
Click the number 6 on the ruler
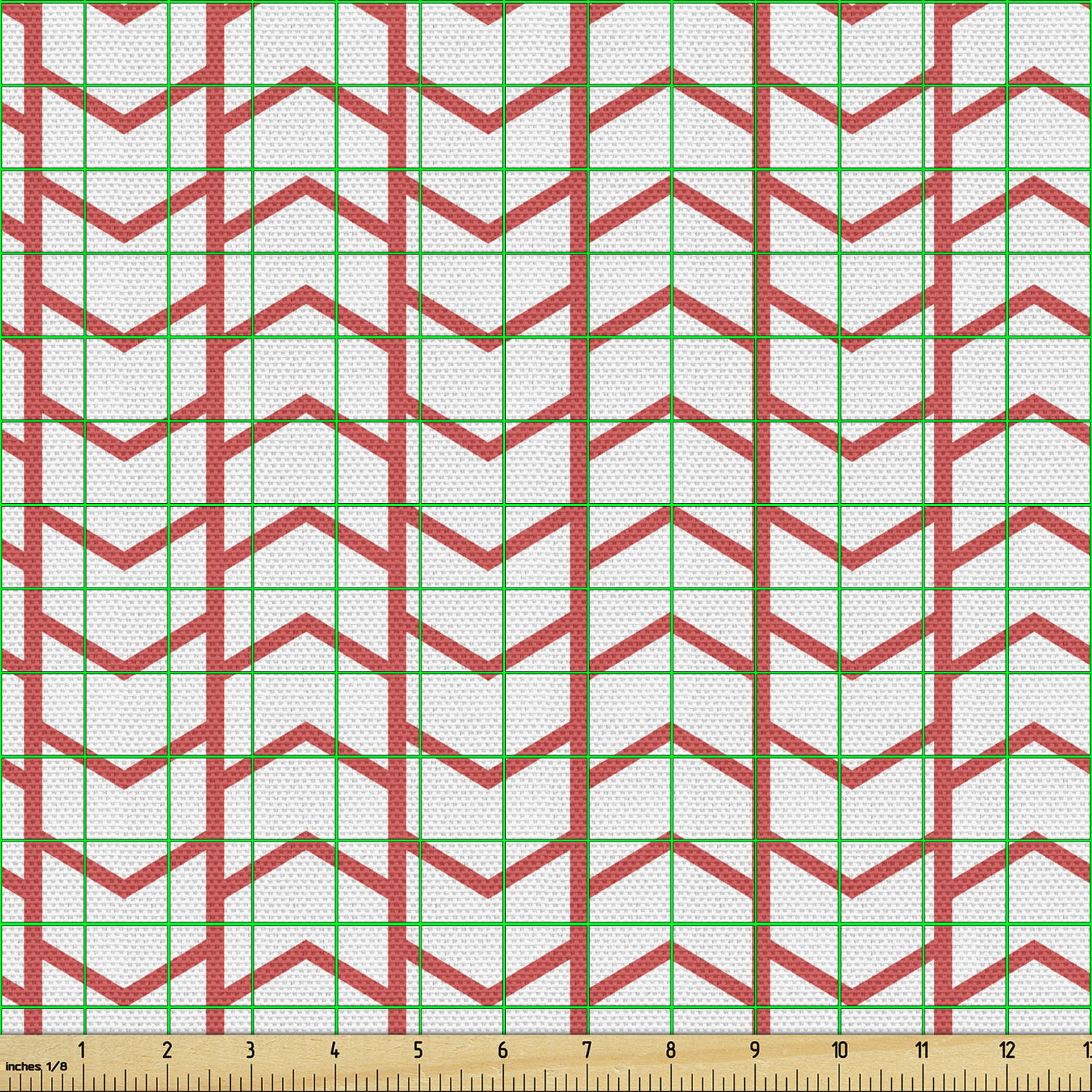[502, 1050]
